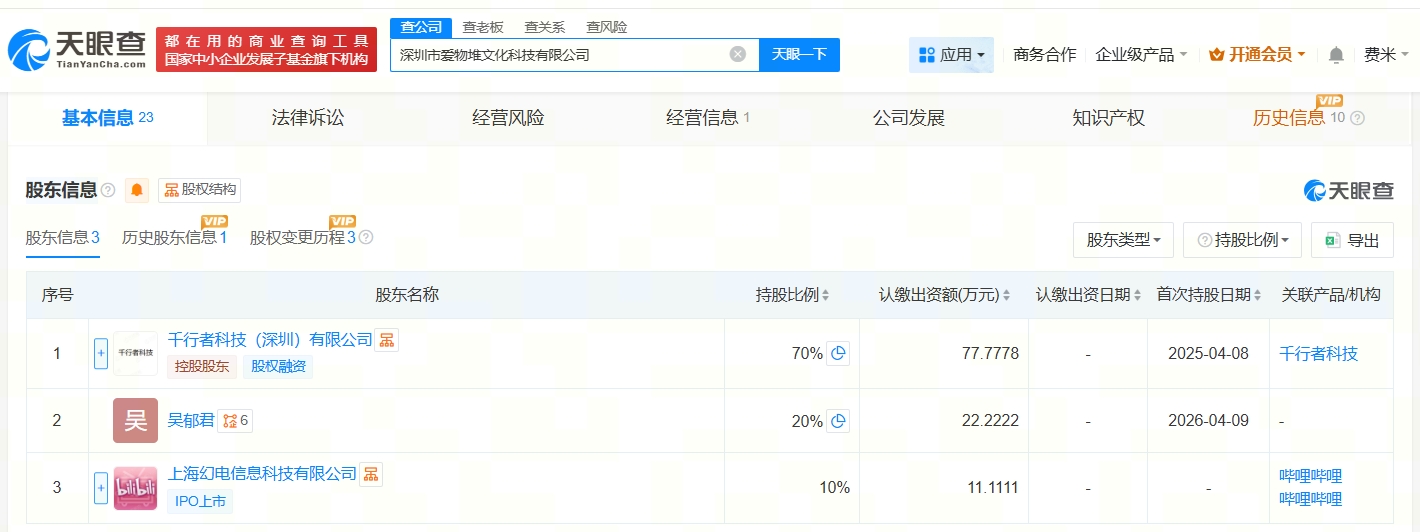Open equity chart icon beside 上海幻电信息科技有限公司
1420x532 pixels.
click(371, 473)
